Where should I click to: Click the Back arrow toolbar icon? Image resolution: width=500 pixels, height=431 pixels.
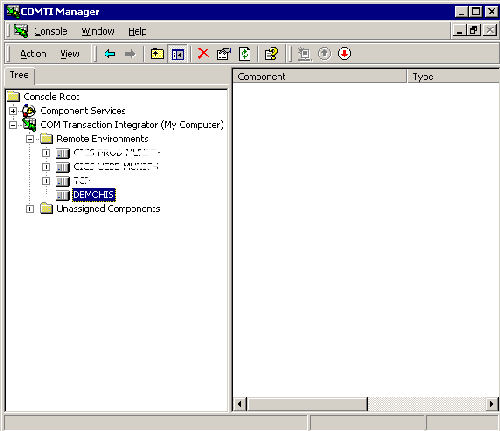point(110,54)
